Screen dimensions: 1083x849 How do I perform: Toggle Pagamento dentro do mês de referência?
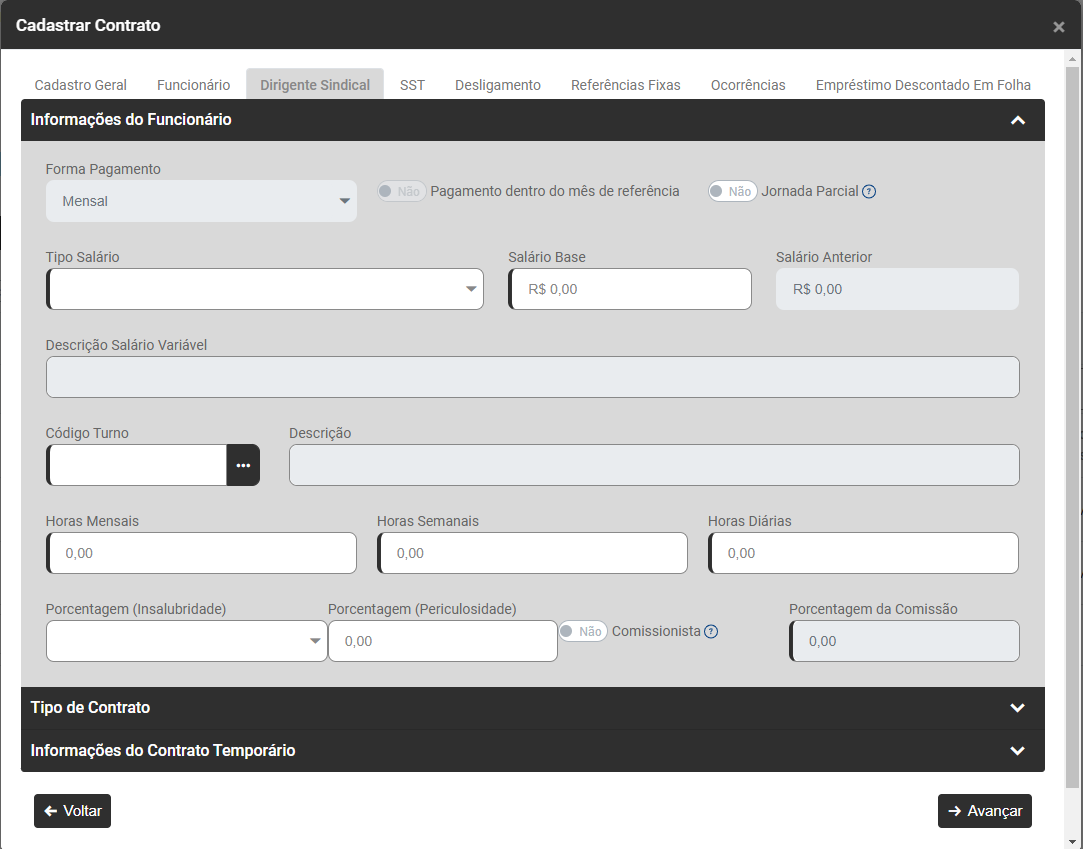[401, 191]
